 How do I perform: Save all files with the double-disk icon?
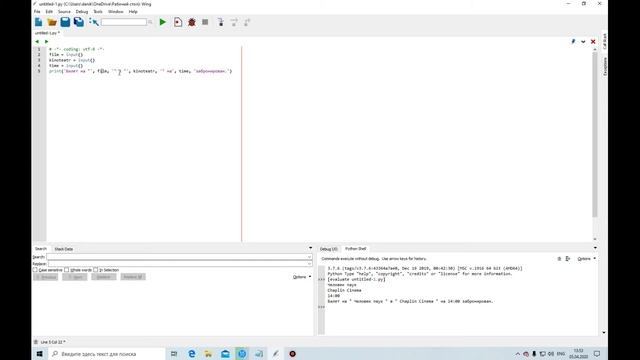[79, 22]
